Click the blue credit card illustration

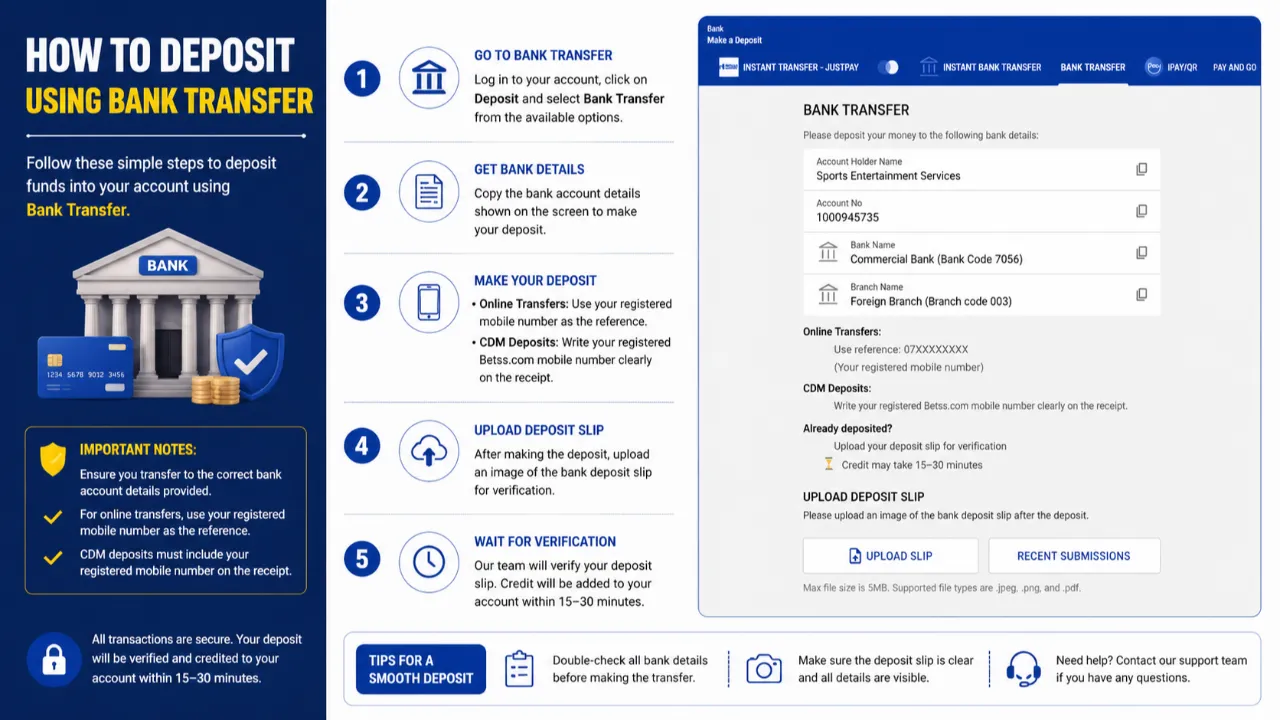tap(85, 367)
